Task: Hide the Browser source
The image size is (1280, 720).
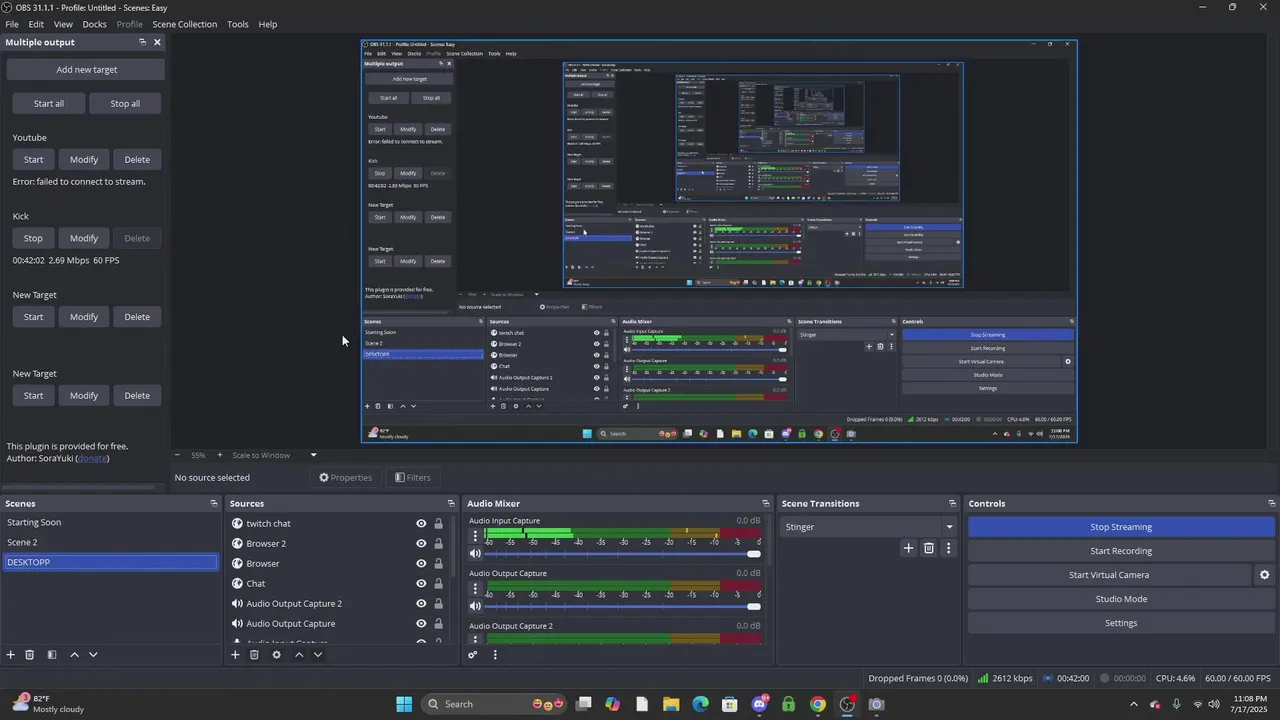Action: (421, 563)
